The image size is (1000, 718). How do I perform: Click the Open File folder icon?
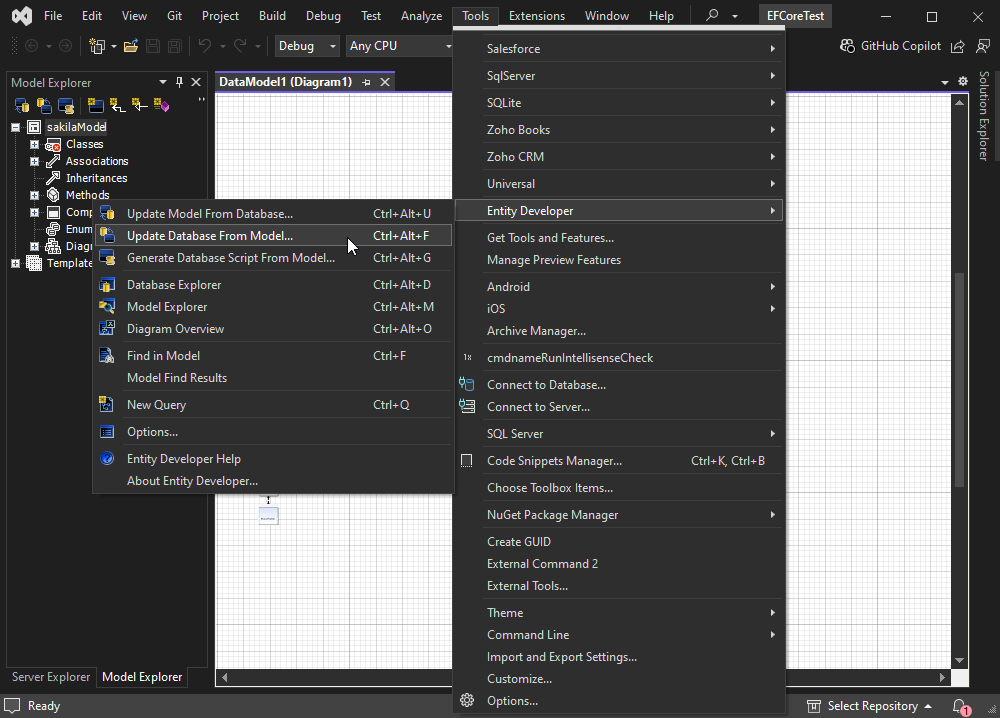coord(130,46)
